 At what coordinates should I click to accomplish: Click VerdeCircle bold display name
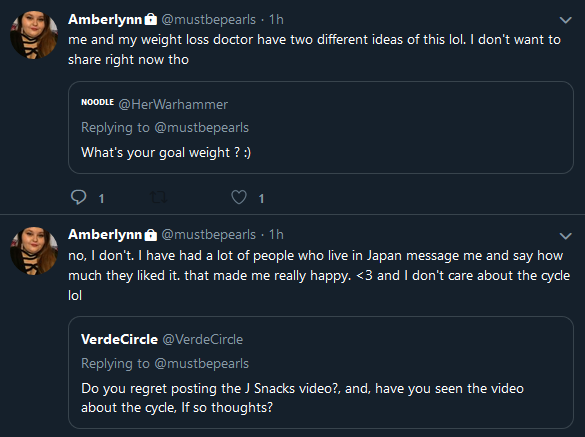click(119, 339)
